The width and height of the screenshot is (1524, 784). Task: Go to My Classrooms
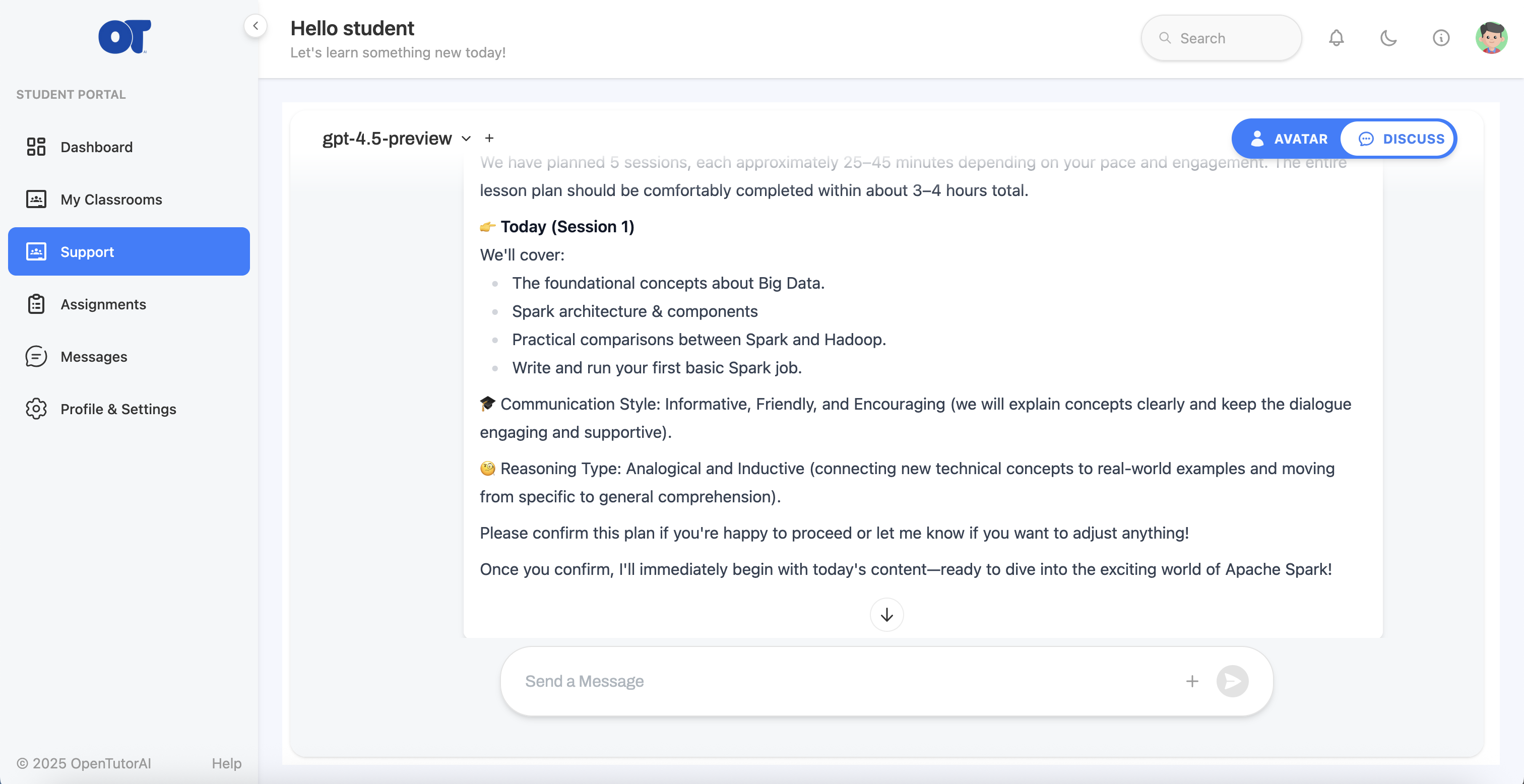coord(111,200)
